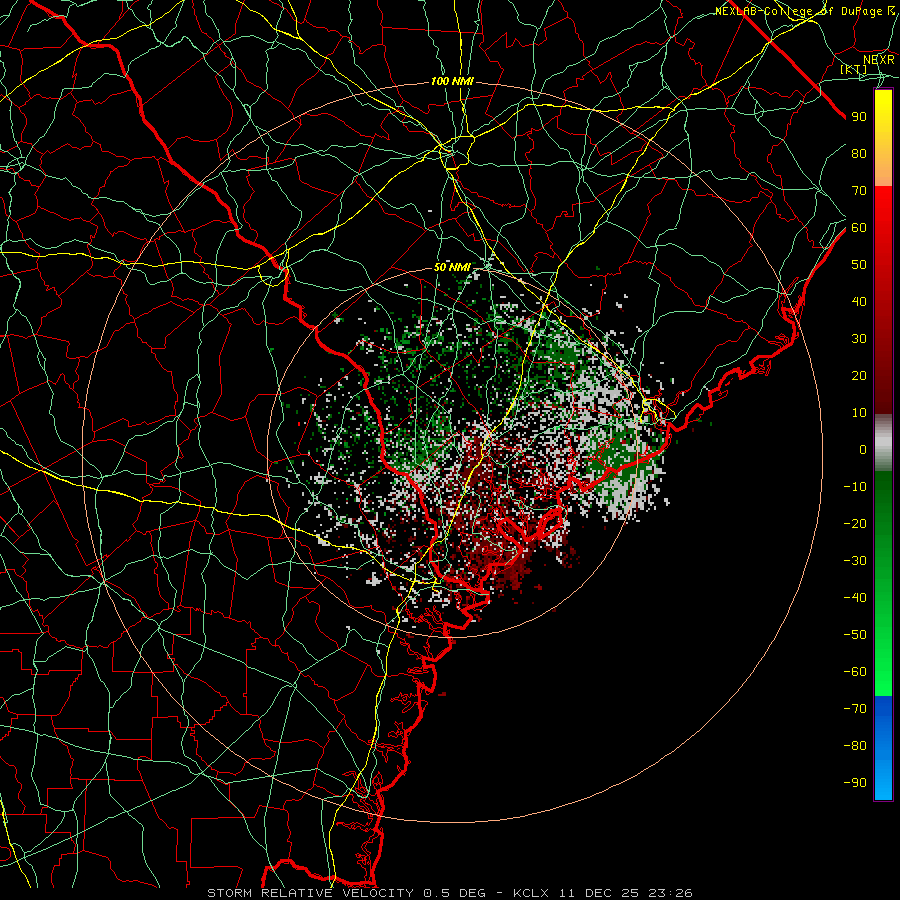
Task: Click the -60 knot scale value
Action: click(855, 672)
